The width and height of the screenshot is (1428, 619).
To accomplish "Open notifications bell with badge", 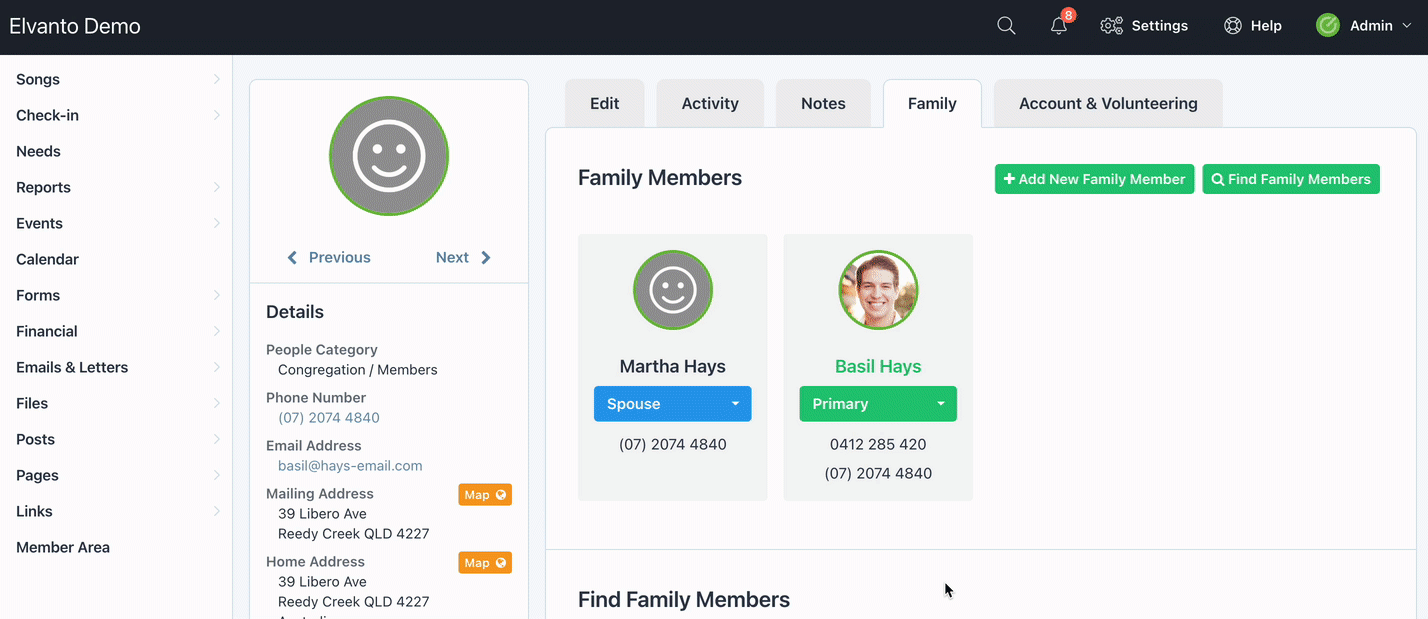I will point(1059,26).
